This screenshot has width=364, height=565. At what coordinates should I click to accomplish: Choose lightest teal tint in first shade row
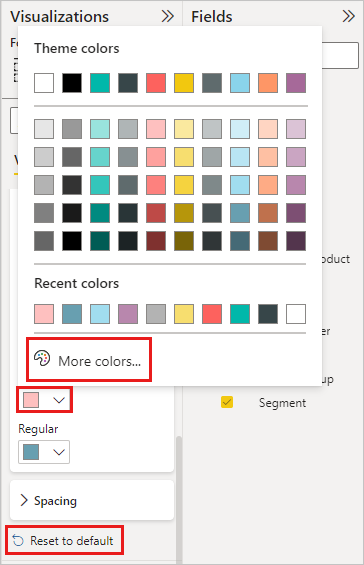click(x=100, y=129)
